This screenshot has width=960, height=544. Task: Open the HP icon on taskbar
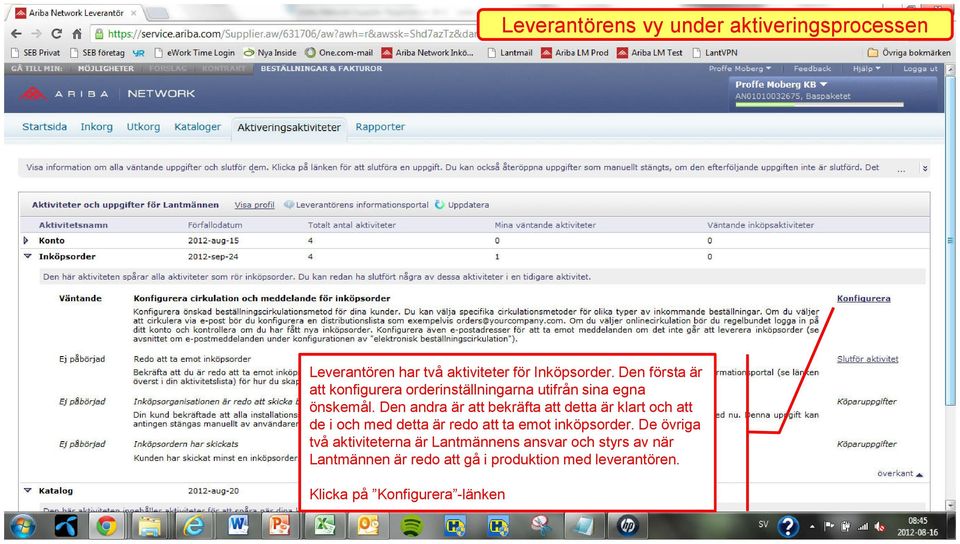coord(628,526)
